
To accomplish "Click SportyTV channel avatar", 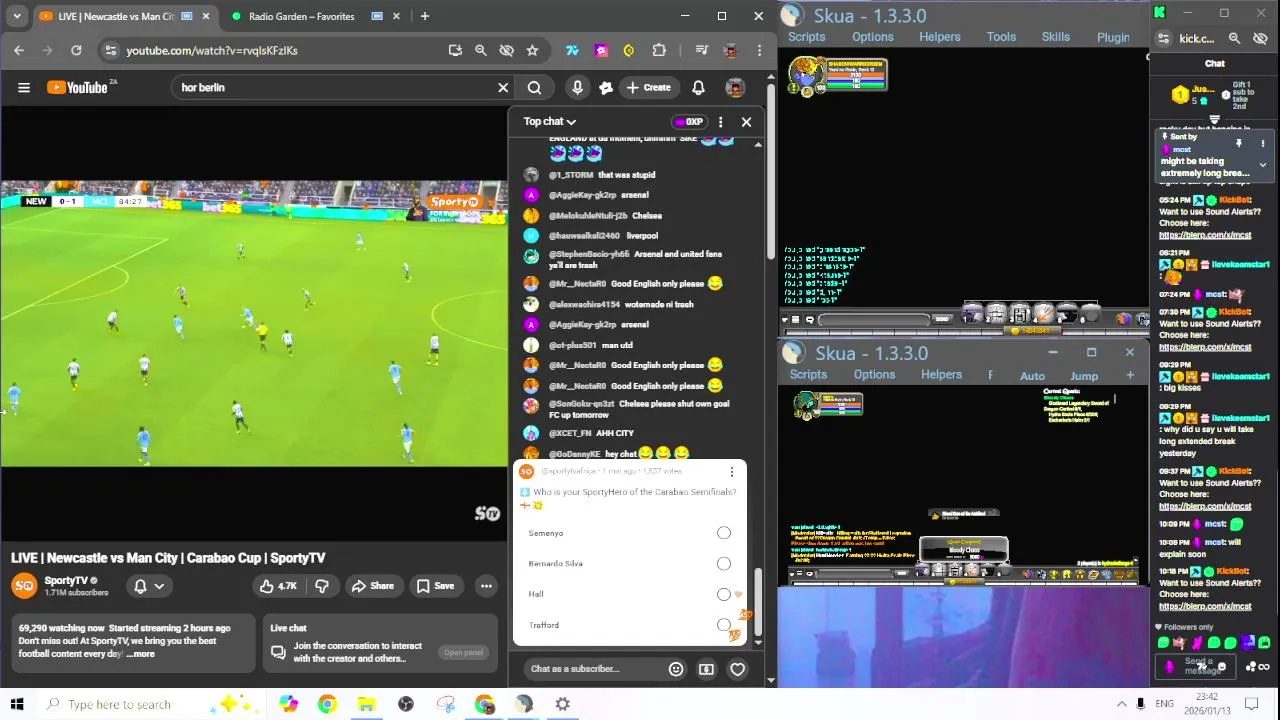I will coord(24,586).
